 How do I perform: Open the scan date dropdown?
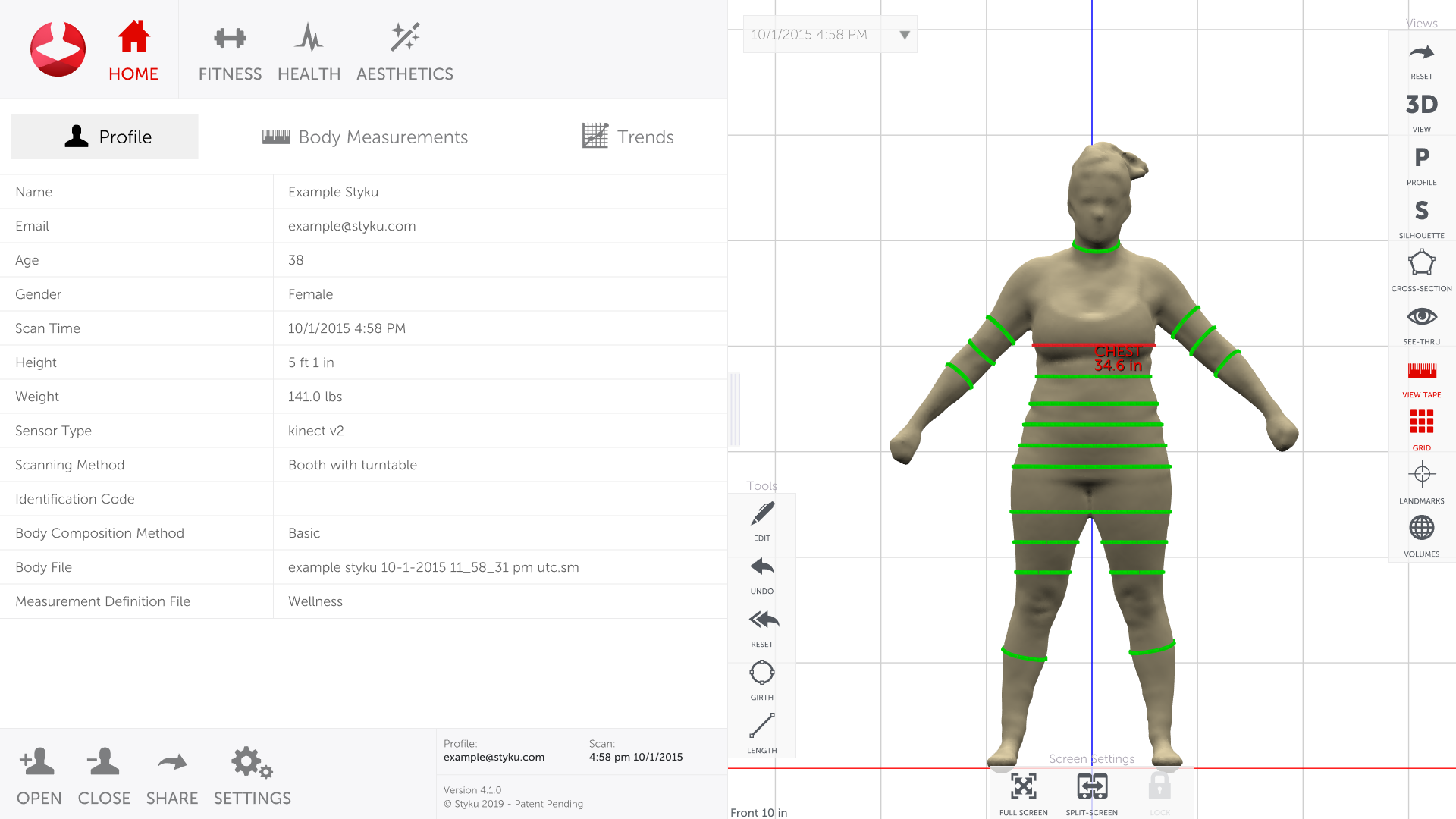tap(904, 35)
